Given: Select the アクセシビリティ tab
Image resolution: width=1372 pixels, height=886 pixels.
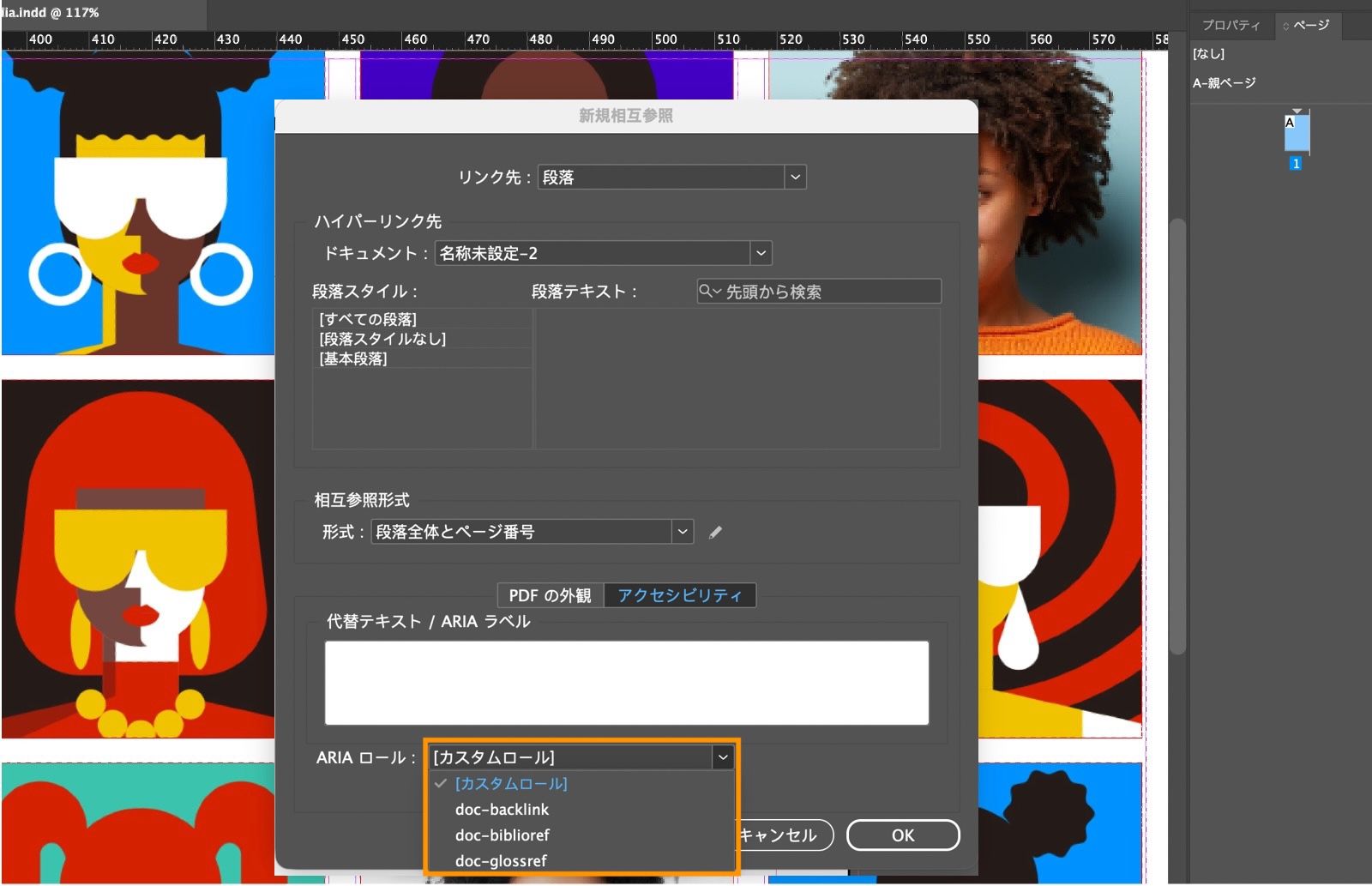Looking at the screenshot, I should (x=680, y=594).
